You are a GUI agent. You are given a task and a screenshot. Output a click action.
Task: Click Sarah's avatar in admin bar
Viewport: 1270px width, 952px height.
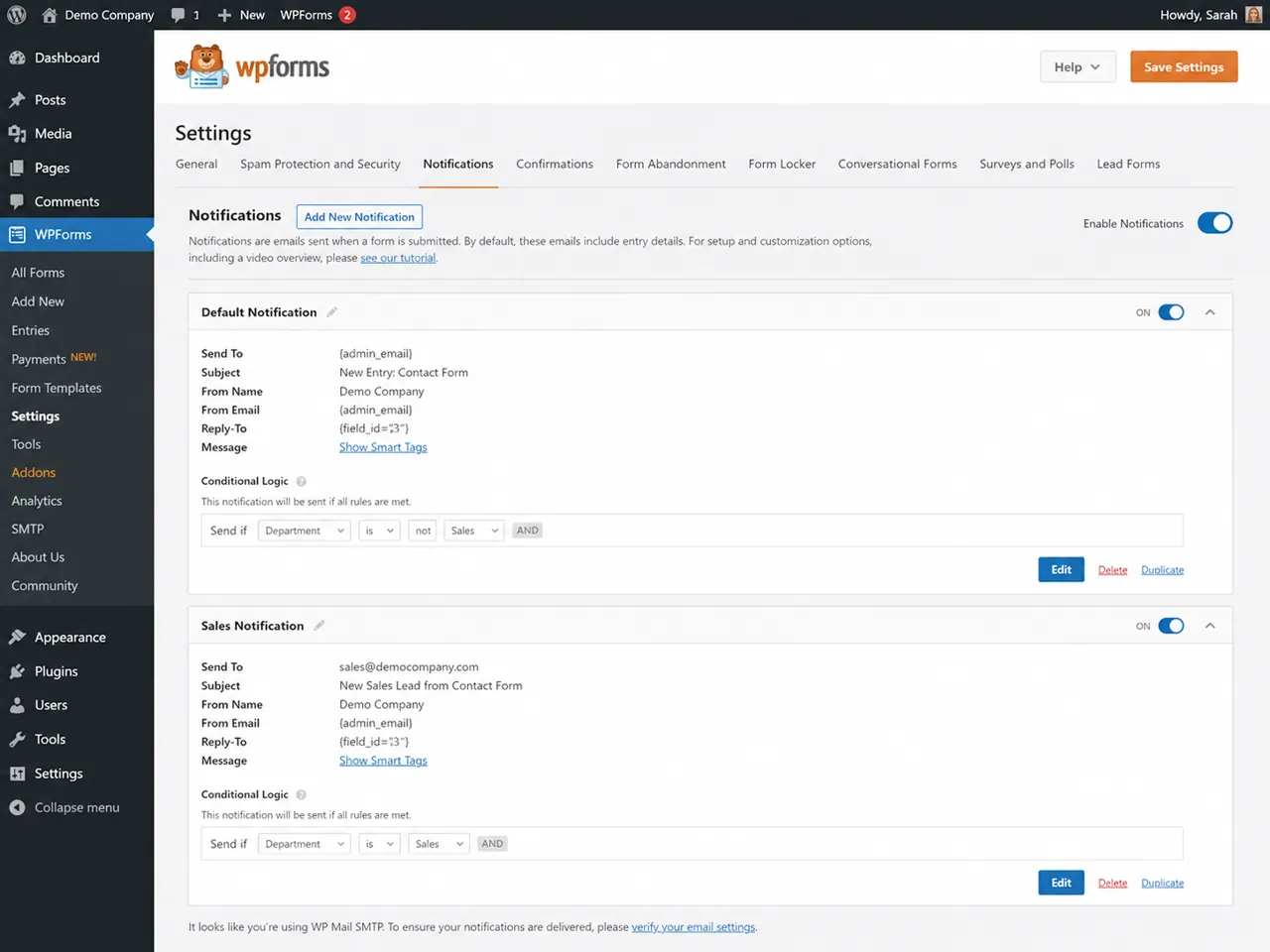(1253, 15)
